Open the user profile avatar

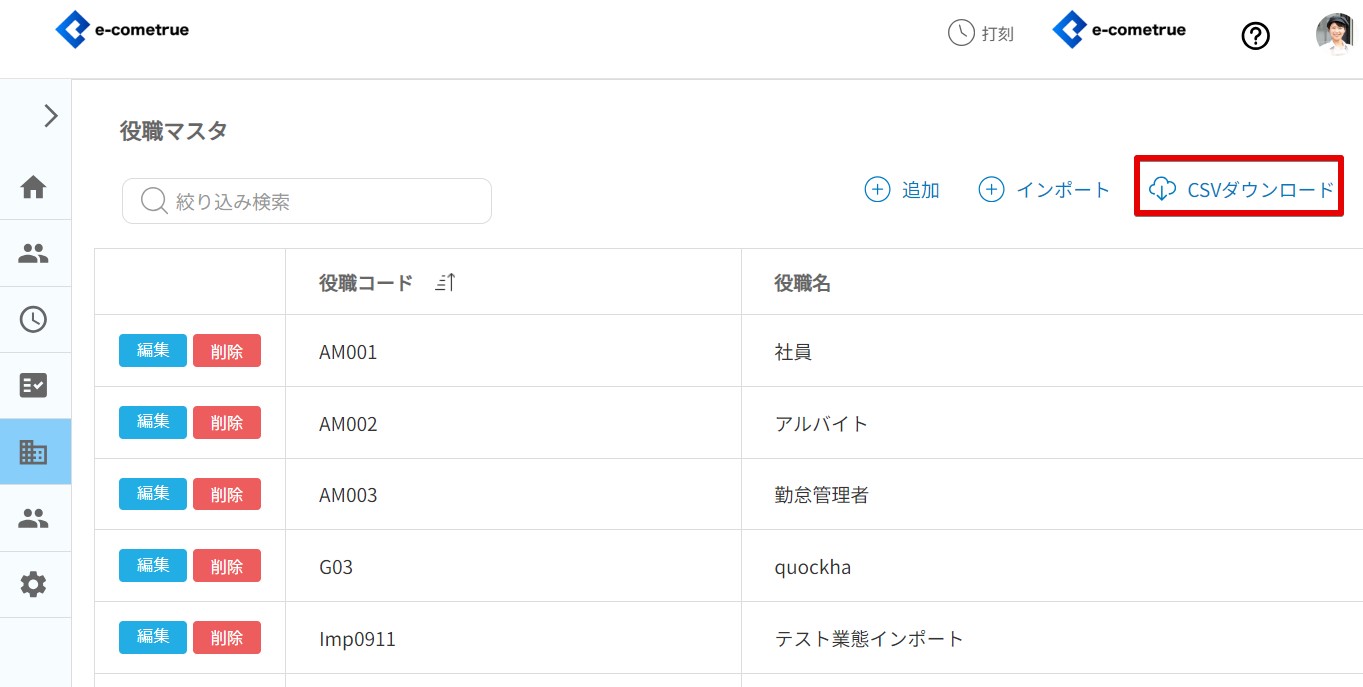click(x=1334, y=34)
